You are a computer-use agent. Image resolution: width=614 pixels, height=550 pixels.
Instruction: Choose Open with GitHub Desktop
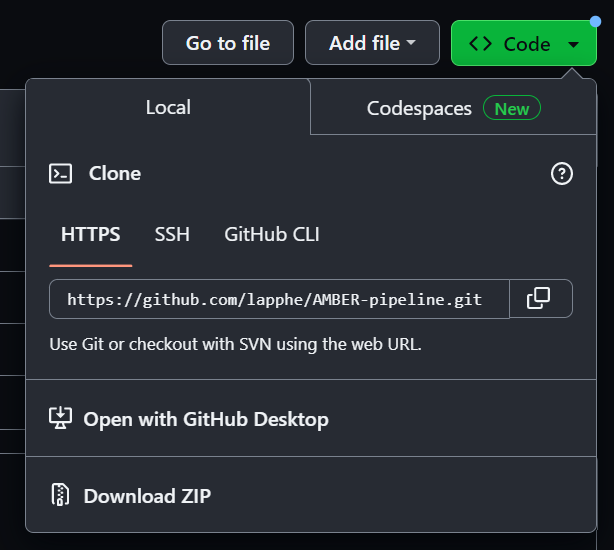311,418
